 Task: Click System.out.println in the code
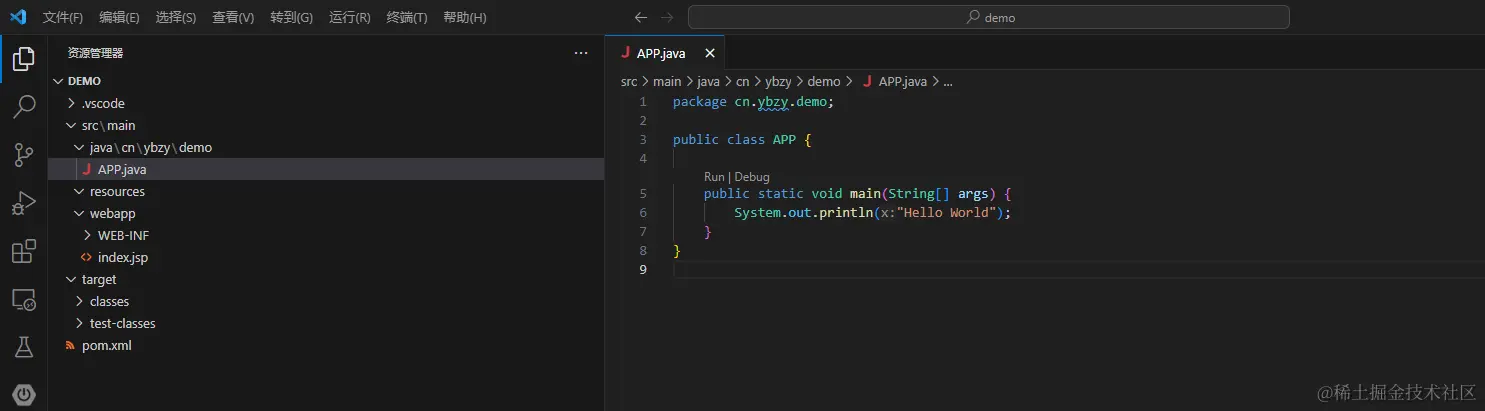[x=803, y=213]
